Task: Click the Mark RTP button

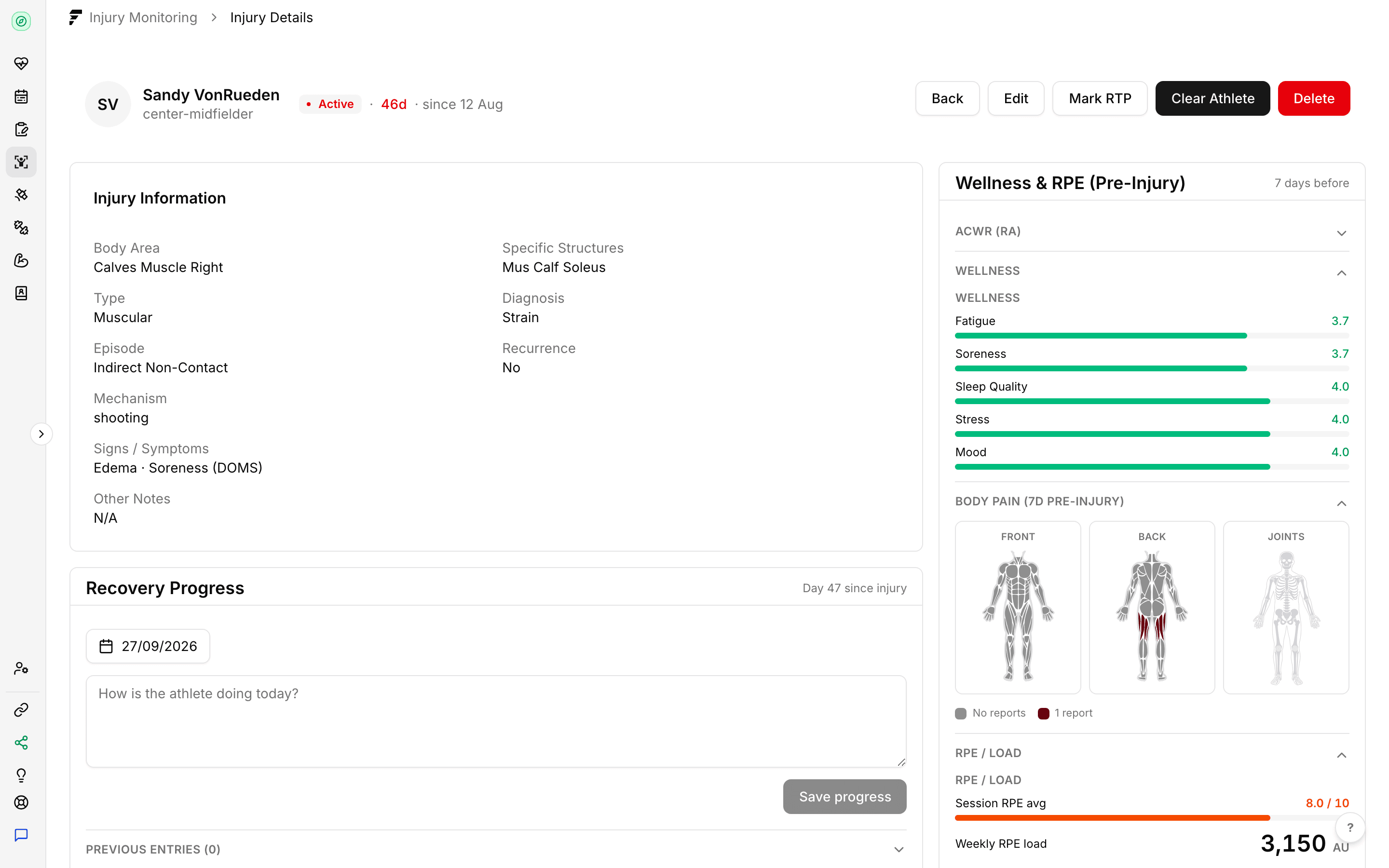Action: pyautogui.click(x=1099, y=98)
